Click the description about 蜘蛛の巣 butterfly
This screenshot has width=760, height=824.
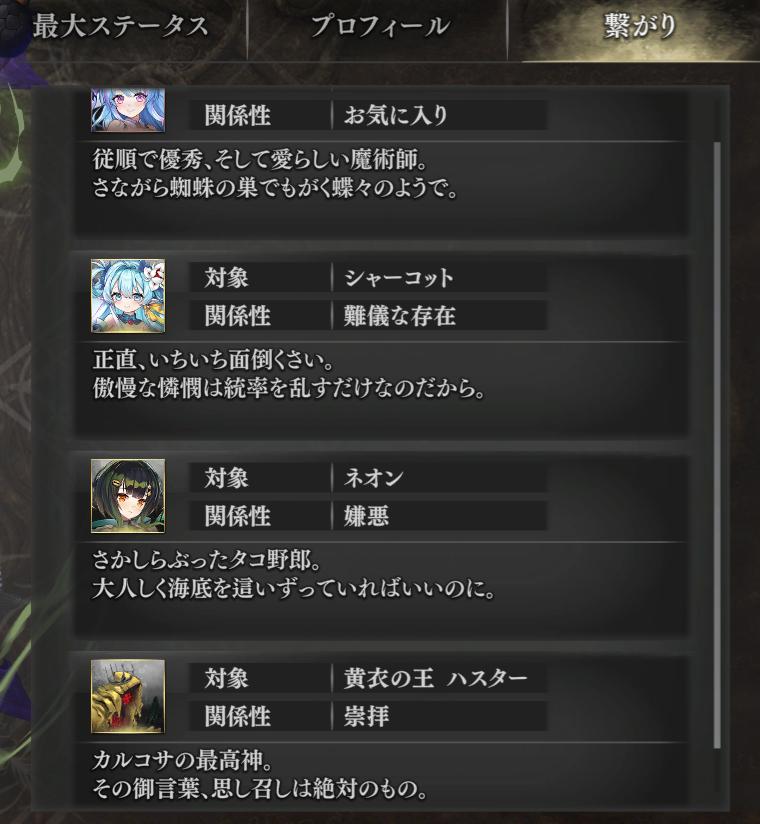[x=275, y=173]
